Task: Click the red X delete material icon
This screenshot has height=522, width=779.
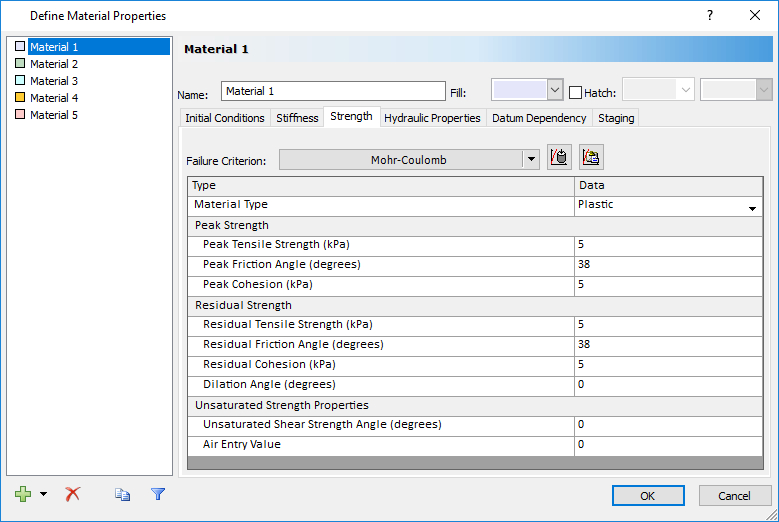Action: (x=72, y=494)
